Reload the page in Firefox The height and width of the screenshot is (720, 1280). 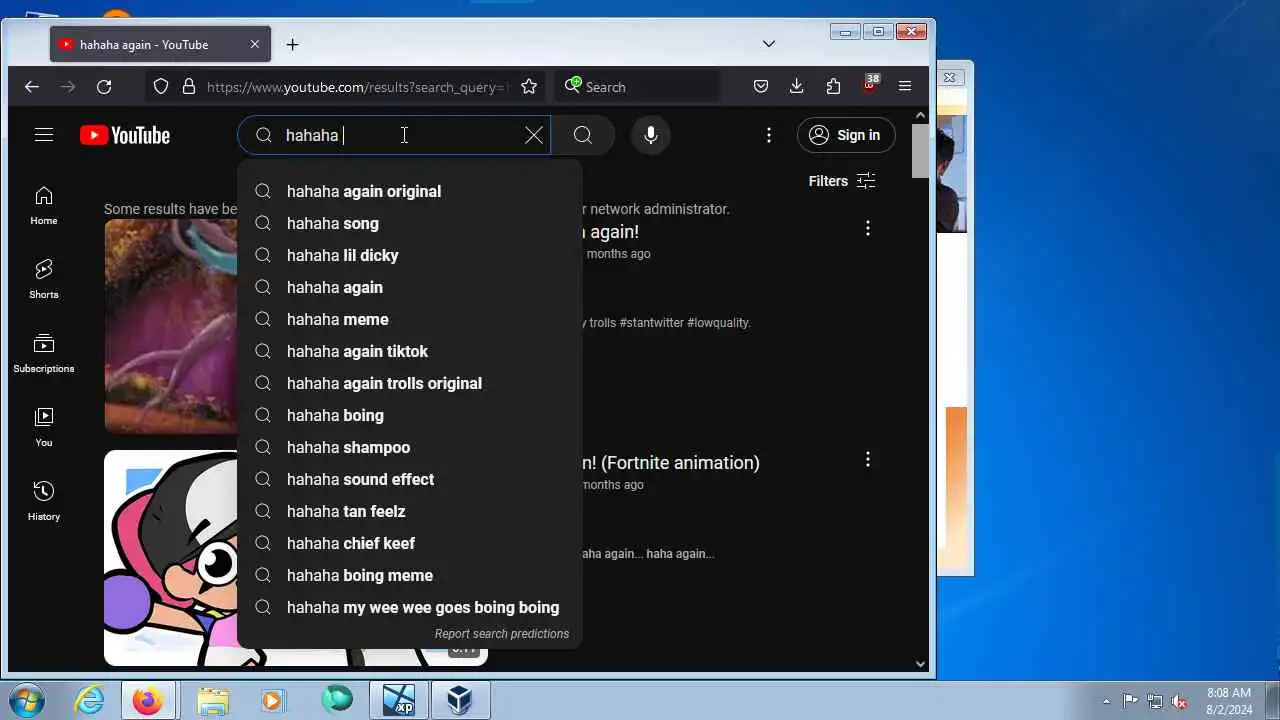coord(104,87)
